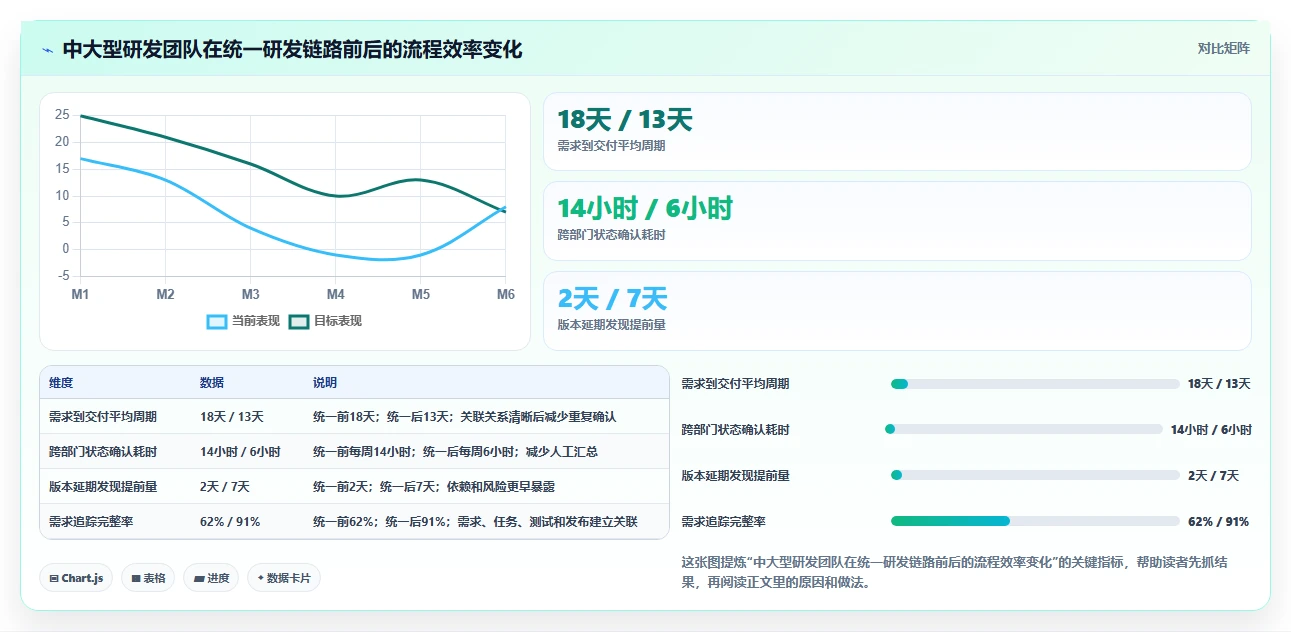Click the chart title 中大型研发团队在统一研发链路前后的流程效率变化
Screen dimensions: 1291x632
[x=292, y=49]
